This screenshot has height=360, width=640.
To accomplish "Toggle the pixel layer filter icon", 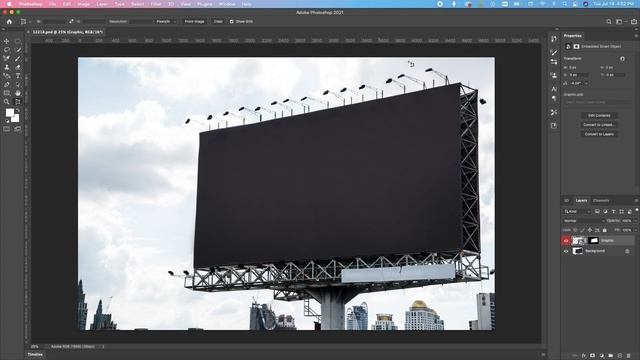I will (x=597, y=211).
